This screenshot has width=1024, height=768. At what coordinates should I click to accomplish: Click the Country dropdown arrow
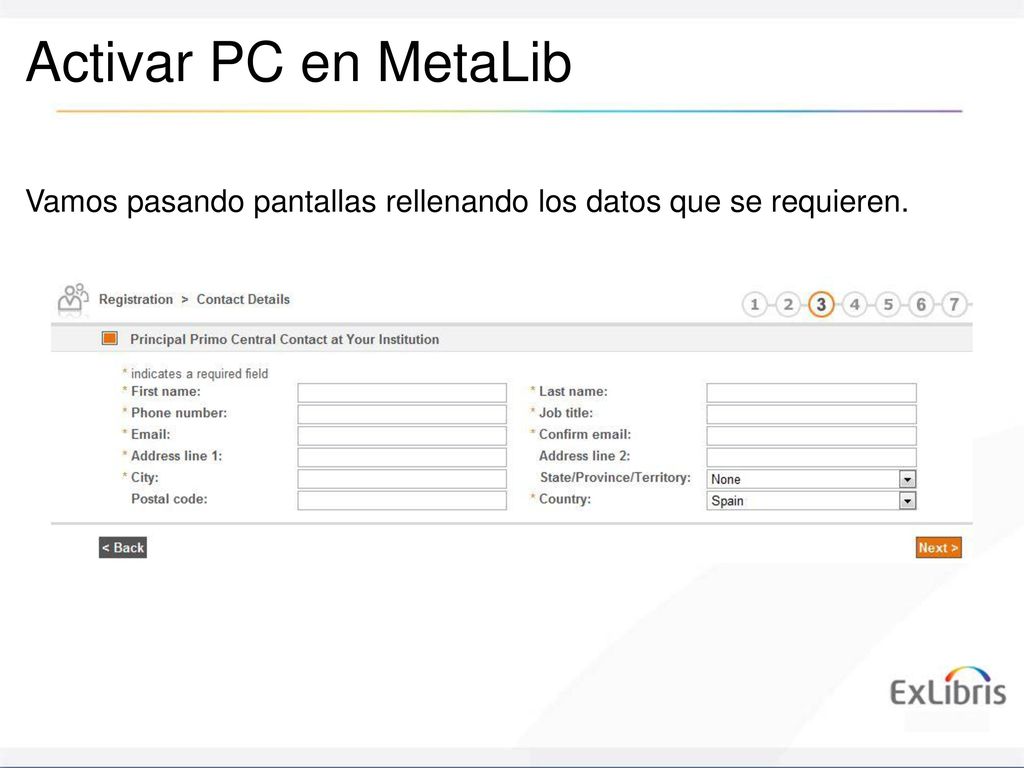click(907, 501)
